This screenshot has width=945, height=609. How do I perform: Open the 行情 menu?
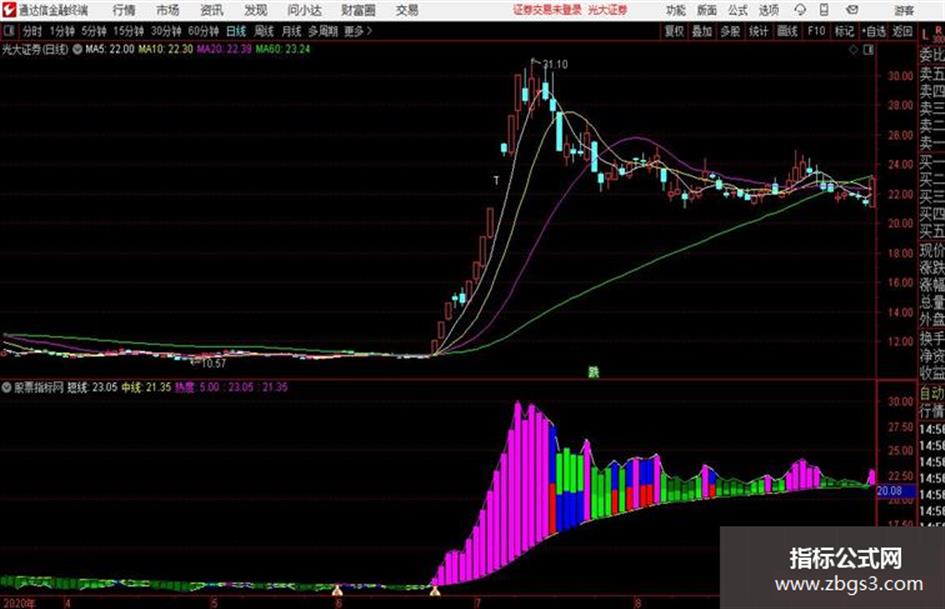124,10
